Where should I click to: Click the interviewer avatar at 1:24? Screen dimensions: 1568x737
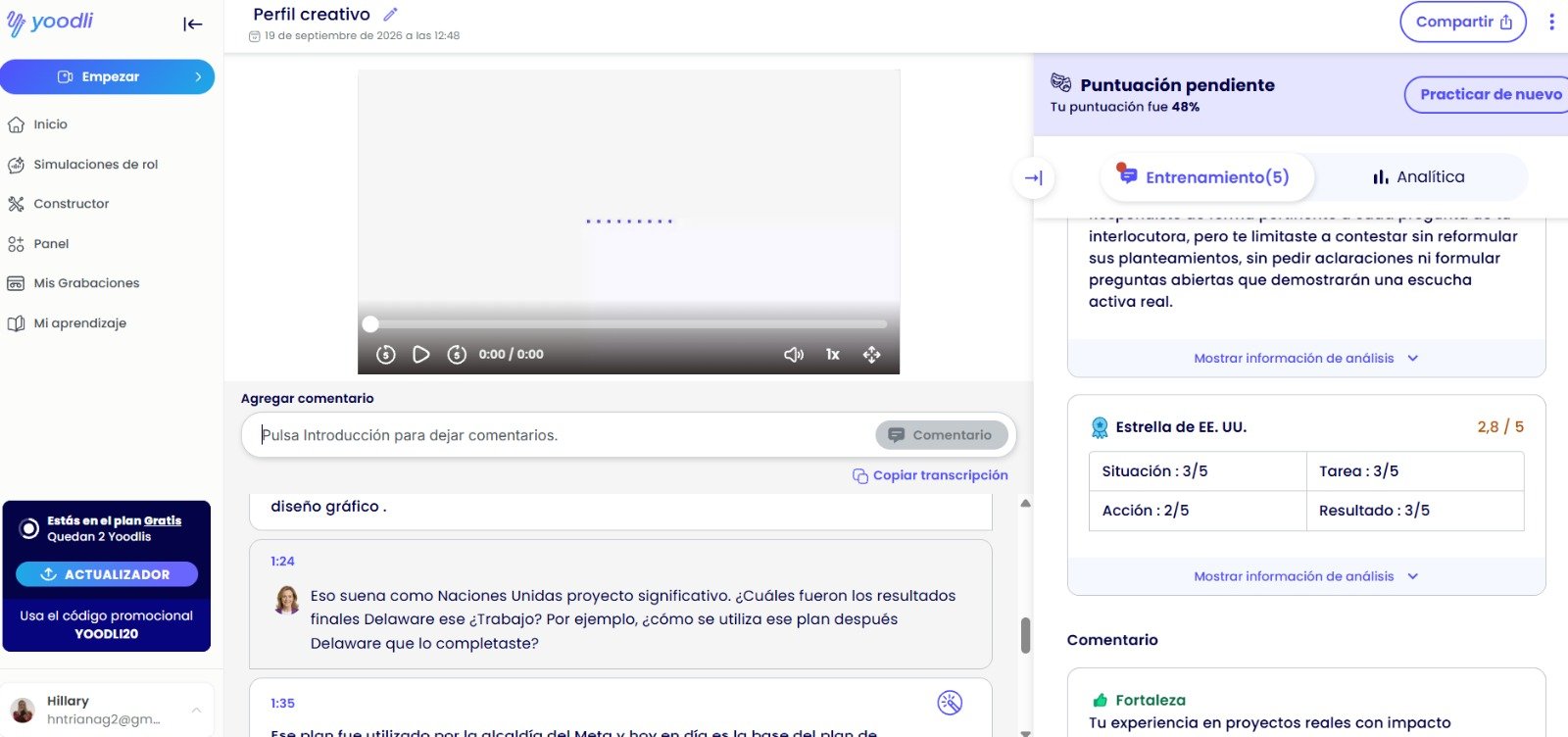287,600
